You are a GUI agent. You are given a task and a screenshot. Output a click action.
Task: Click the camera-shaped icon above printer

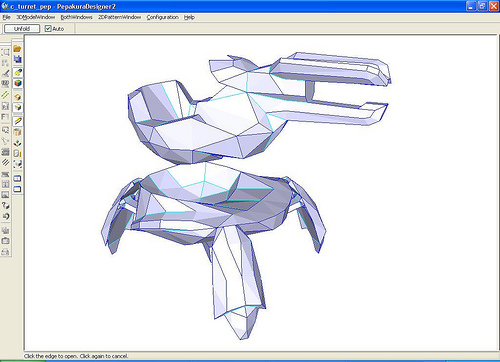click(x=5, y=241)
